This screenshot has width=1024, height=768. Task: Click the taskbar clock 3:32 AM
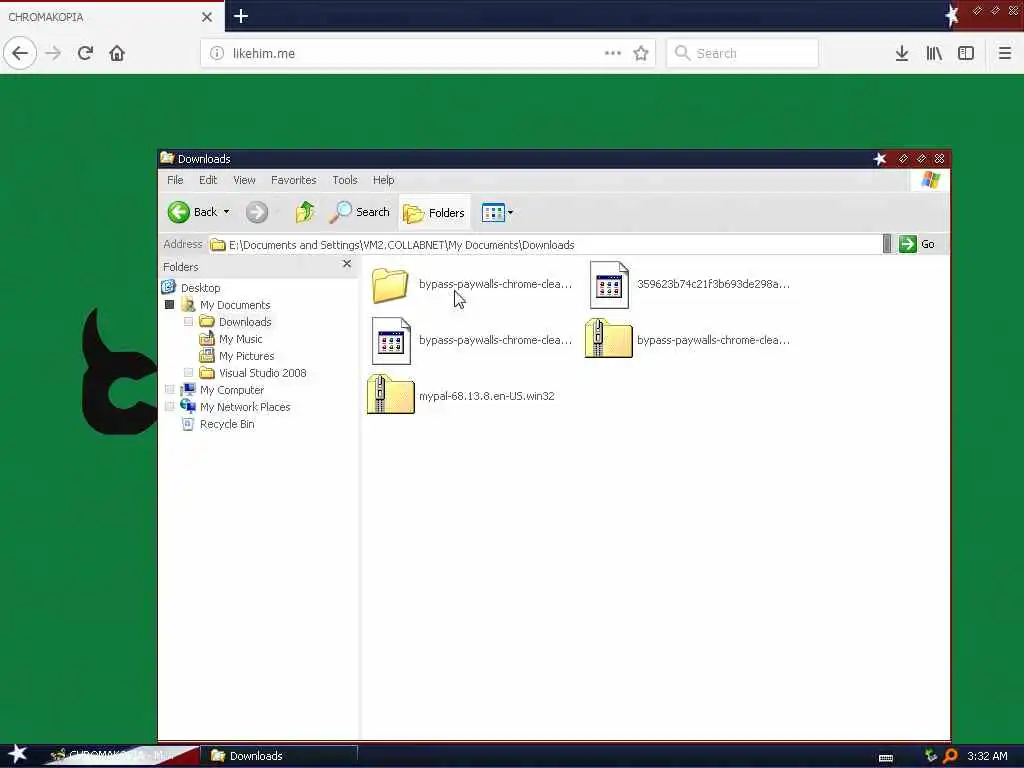click(987, 756)
